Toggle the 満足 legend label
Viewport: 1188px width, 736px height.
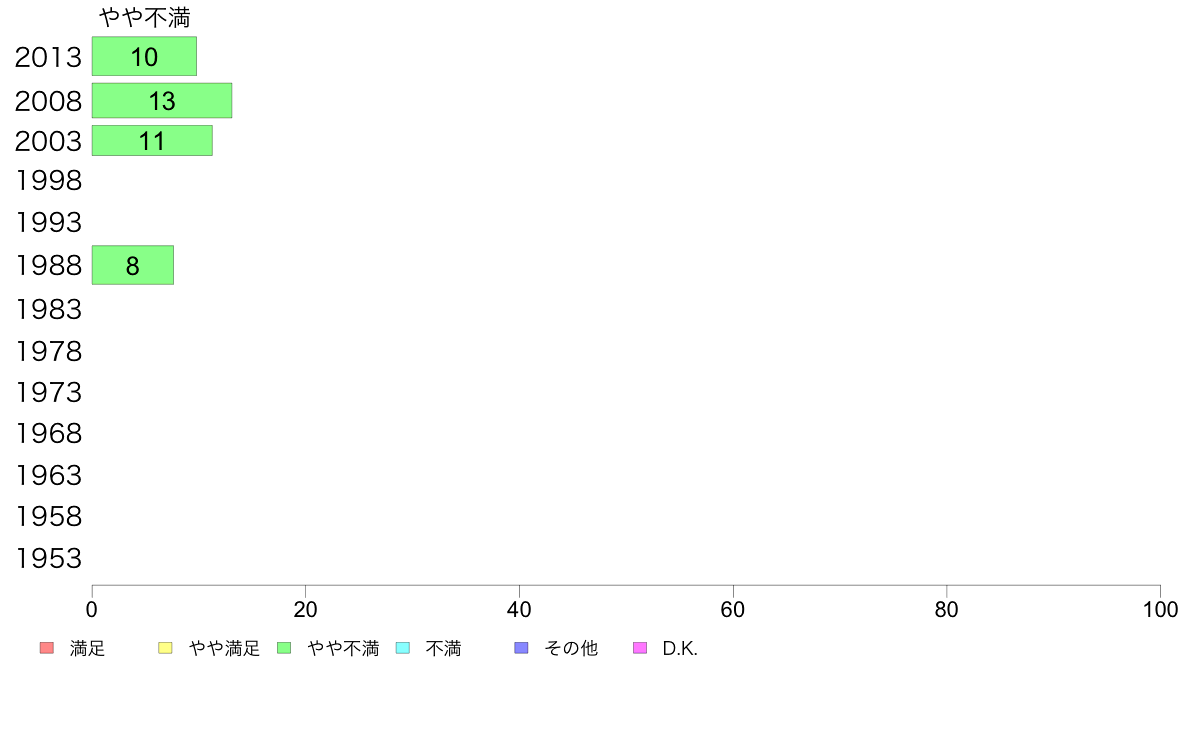point(87,648)
